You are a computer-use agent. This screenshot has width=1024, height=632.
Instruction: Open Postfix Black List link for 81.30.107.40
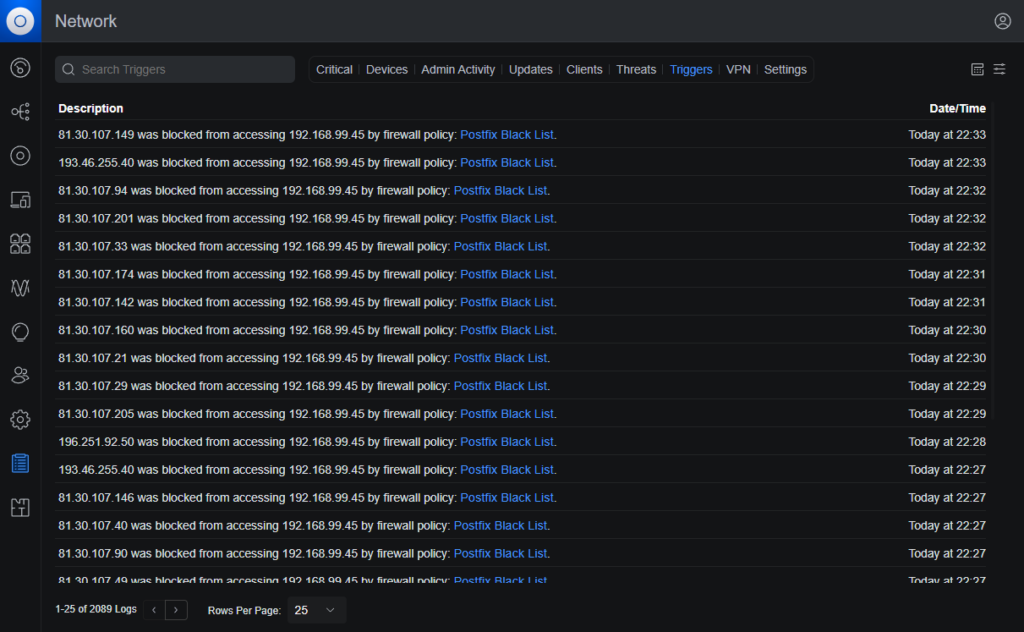(x=500, y=526)
